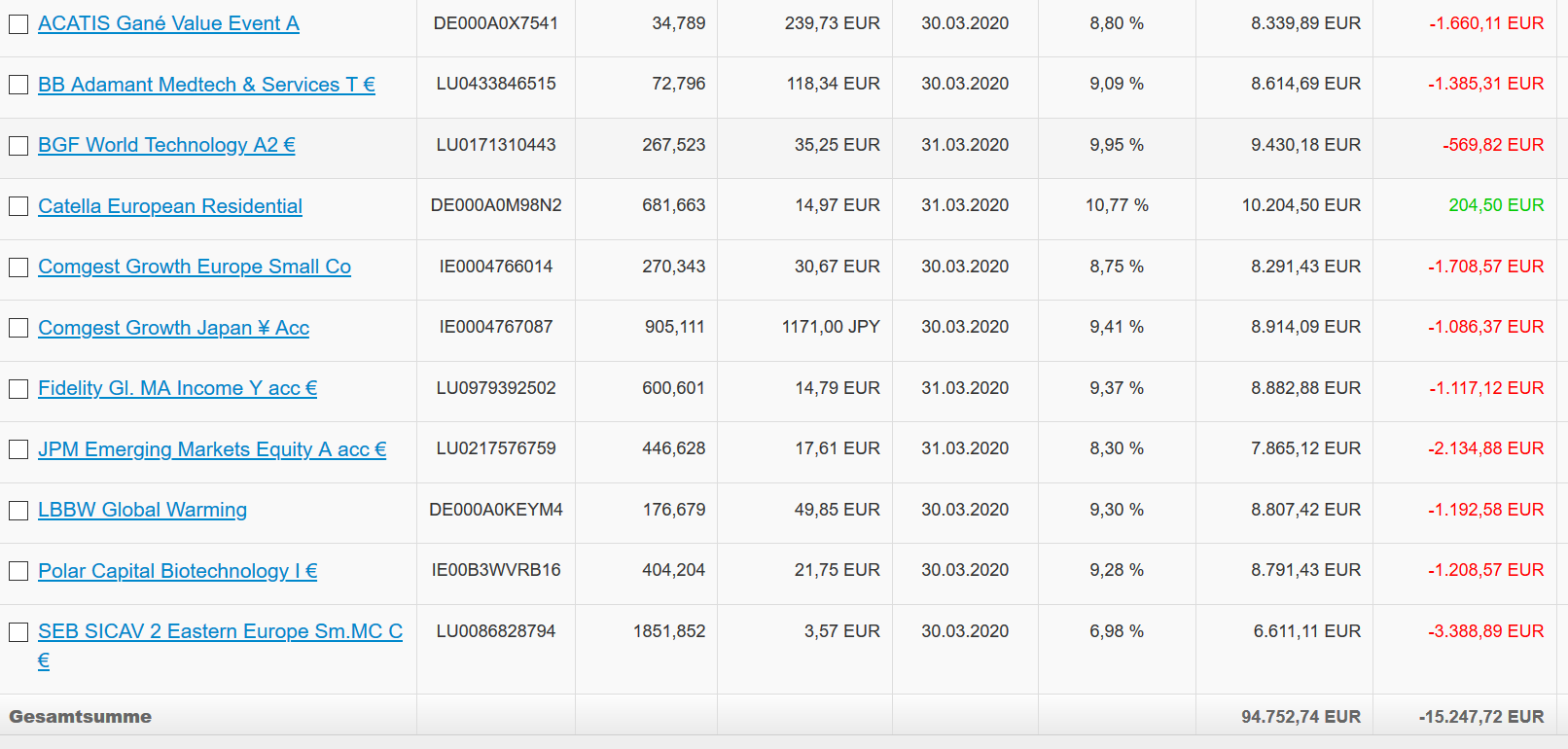Open the BB Adamant Medtech & Services T € link
Image resolution: width=1568 pixels, height=749 pixels.
pyautogui.click(x=206, y=85)
